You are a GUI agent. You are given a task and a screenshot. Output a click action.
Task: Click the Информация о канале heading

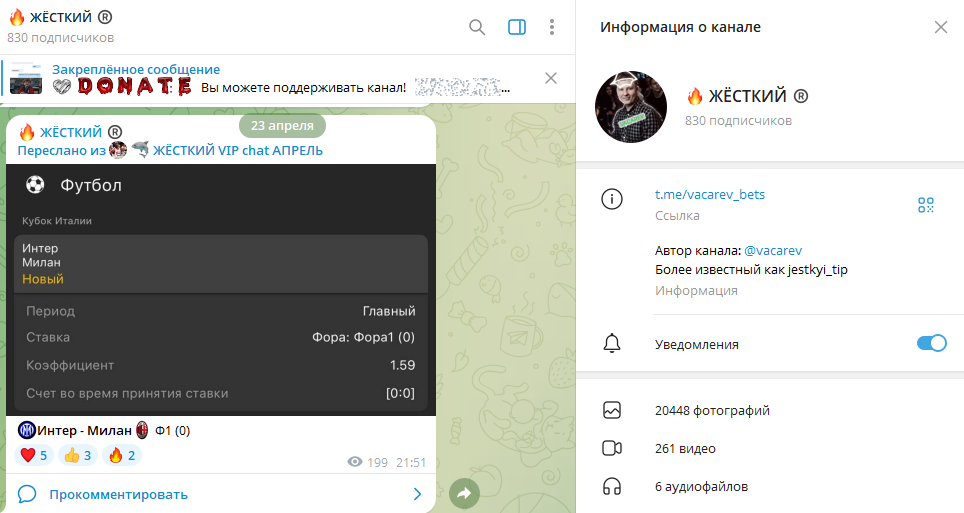click(680, 27)
